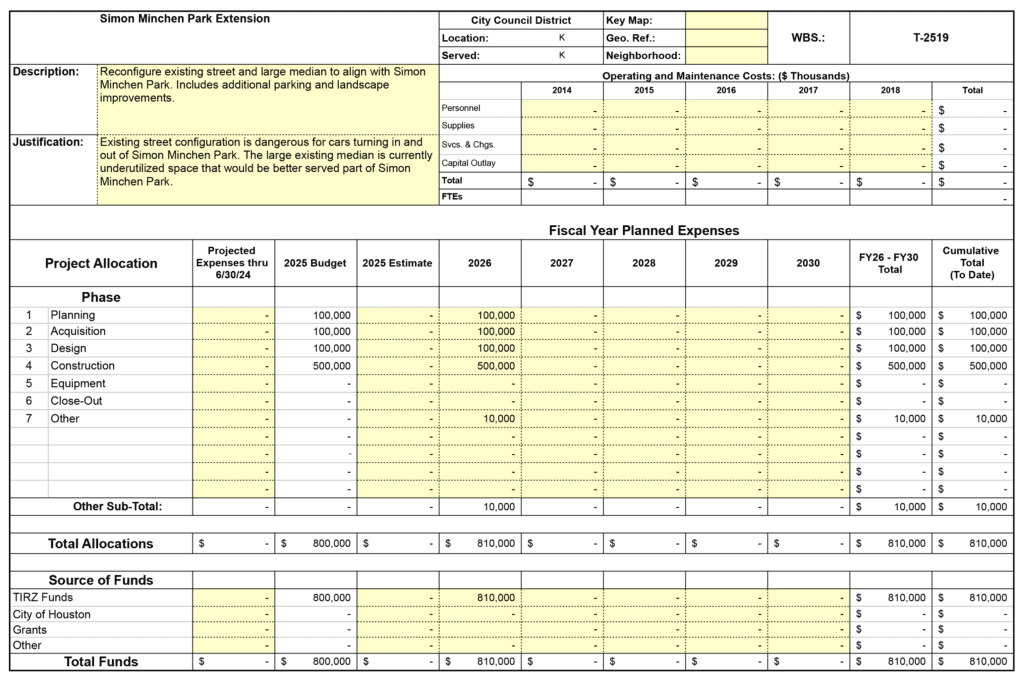Select the Project Allocation header cell

coord(101,264)
